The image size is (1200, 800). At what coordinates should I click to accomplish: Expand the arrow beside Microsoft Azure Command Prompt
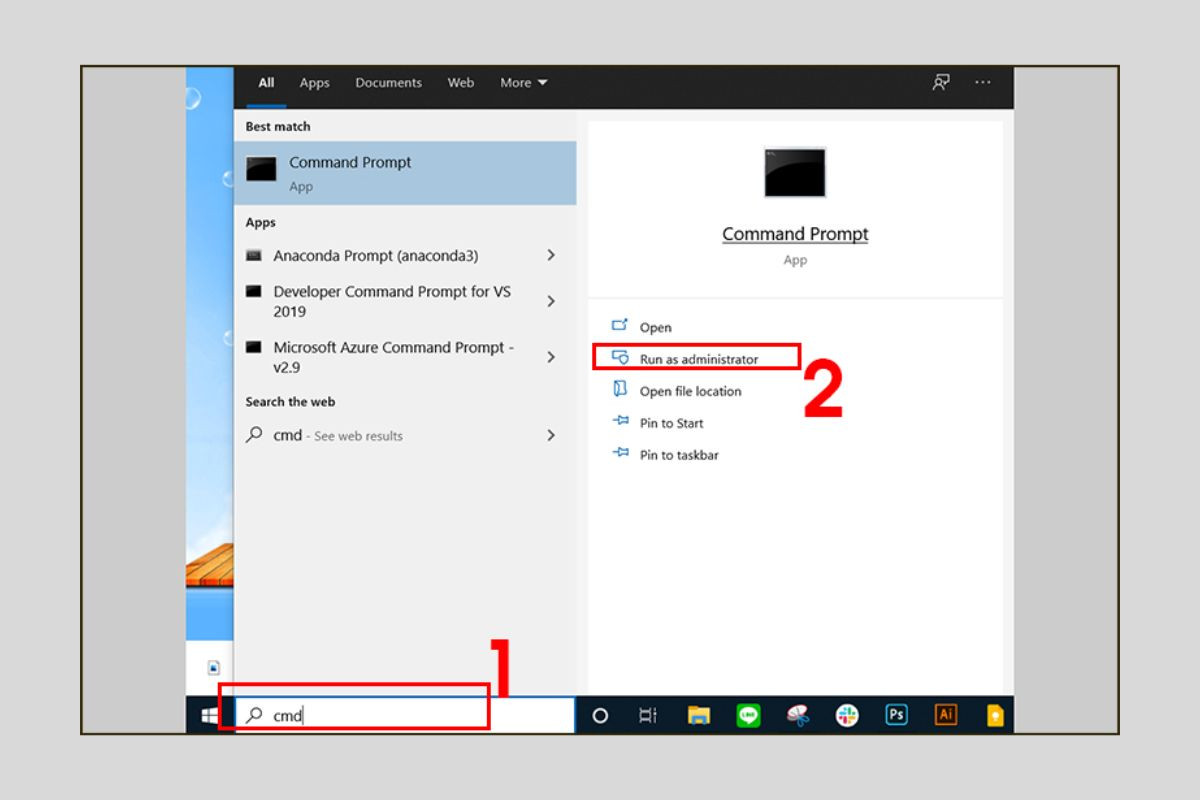tap(551, 357)
